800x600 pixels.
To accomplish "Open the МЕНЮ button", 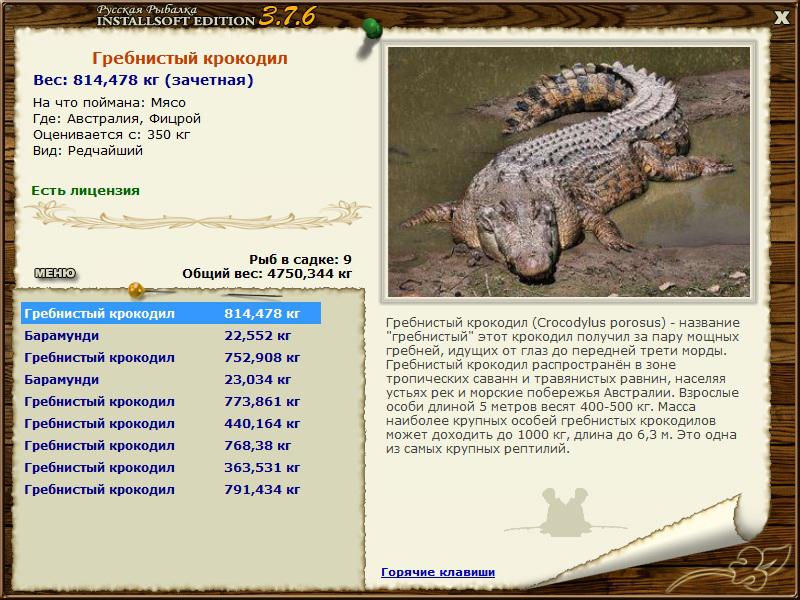I will click(x=55, y=273).
